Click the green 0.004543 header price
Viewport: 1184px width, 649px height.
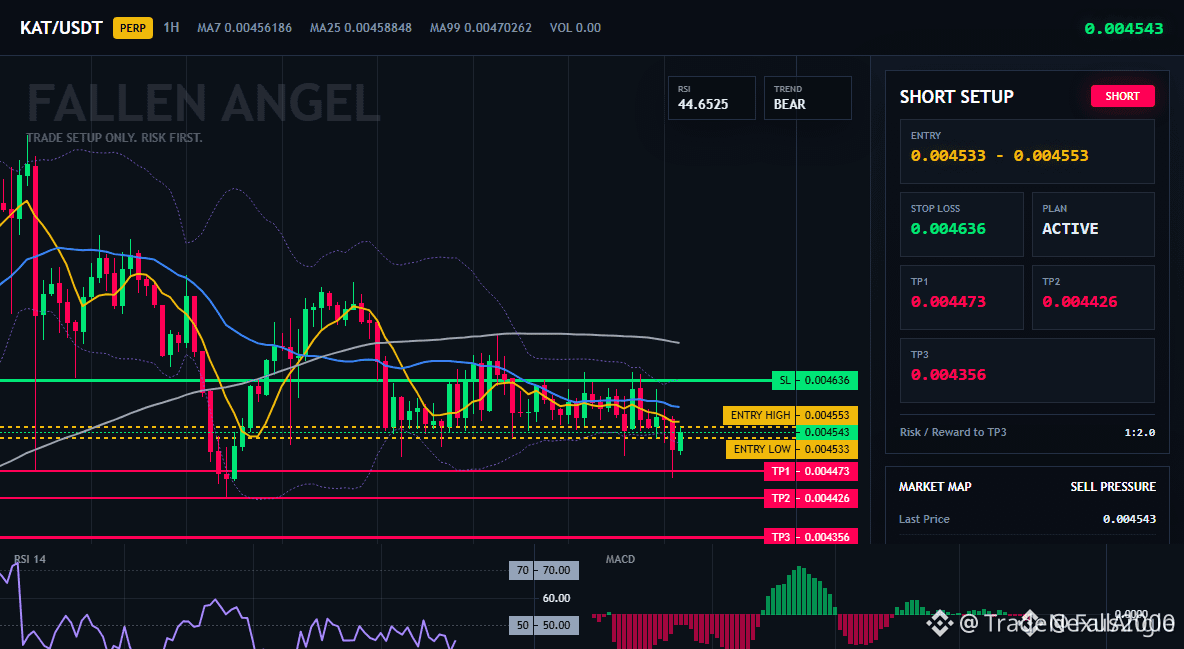[x=1124, y=29]
